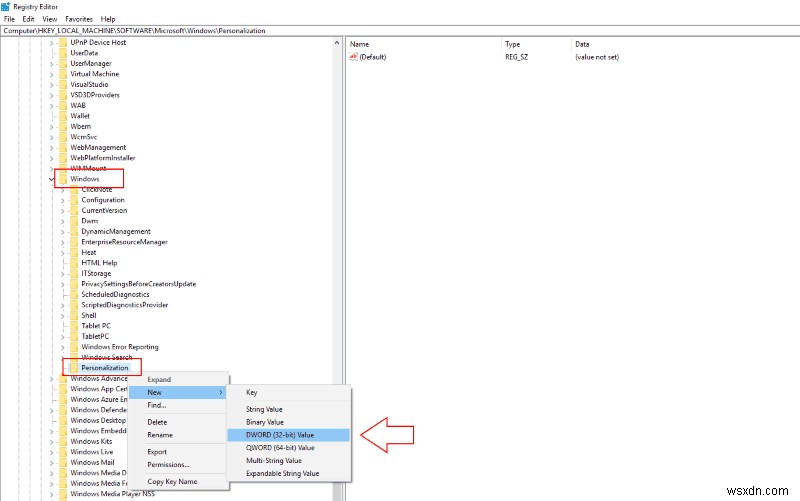
Task: Click the Shell folder icon
Action: (x=74, y=315)
